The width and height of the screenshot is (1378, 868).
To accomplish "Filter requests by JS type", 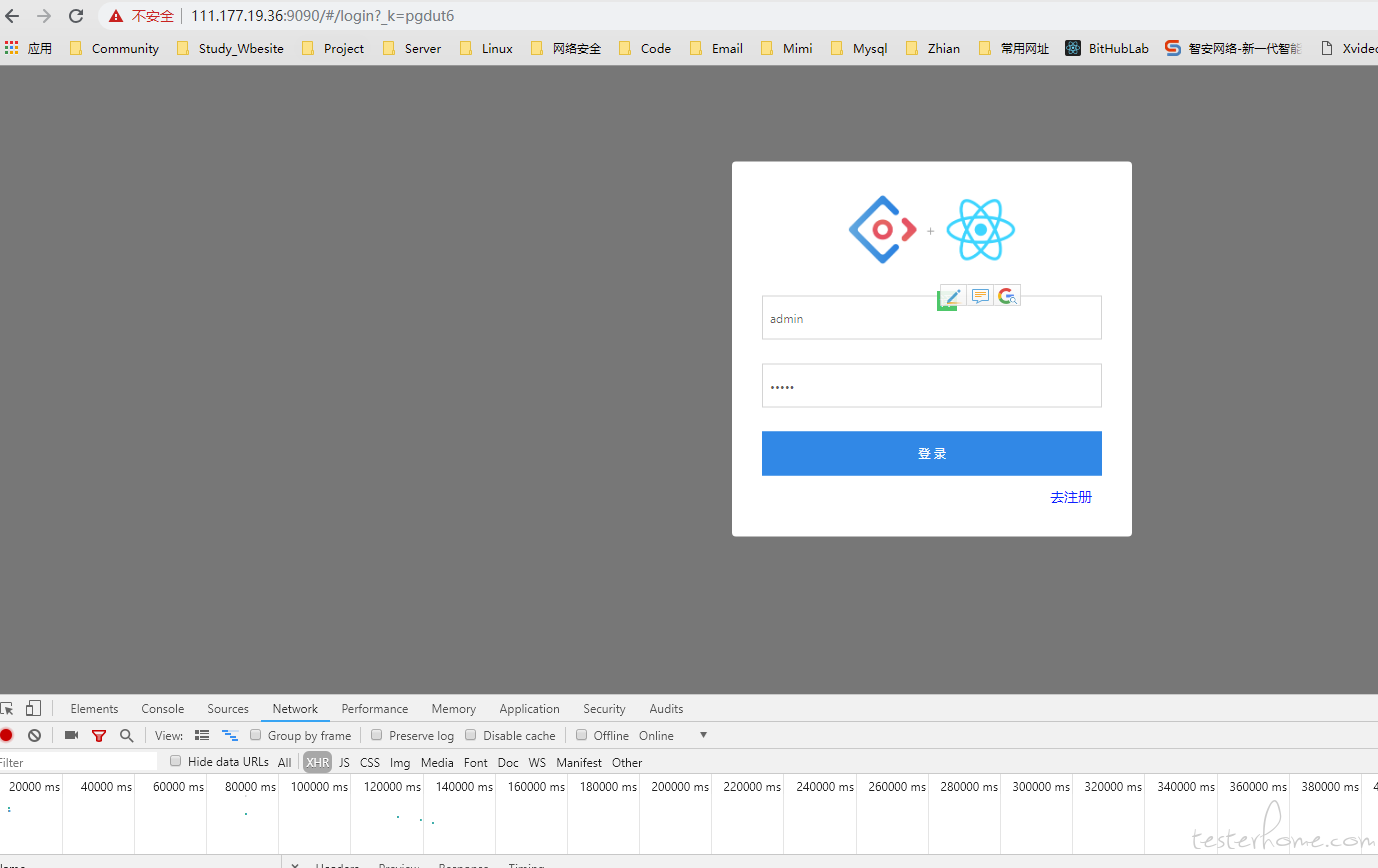I will 344,762.
